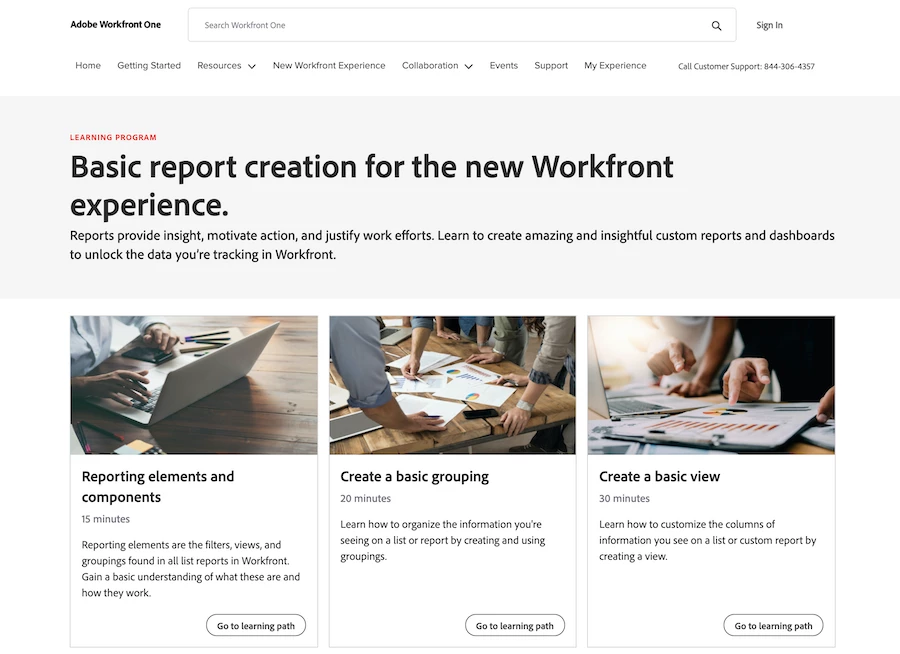Click the LEARNING PROGRAM label

tap(113, 137)
